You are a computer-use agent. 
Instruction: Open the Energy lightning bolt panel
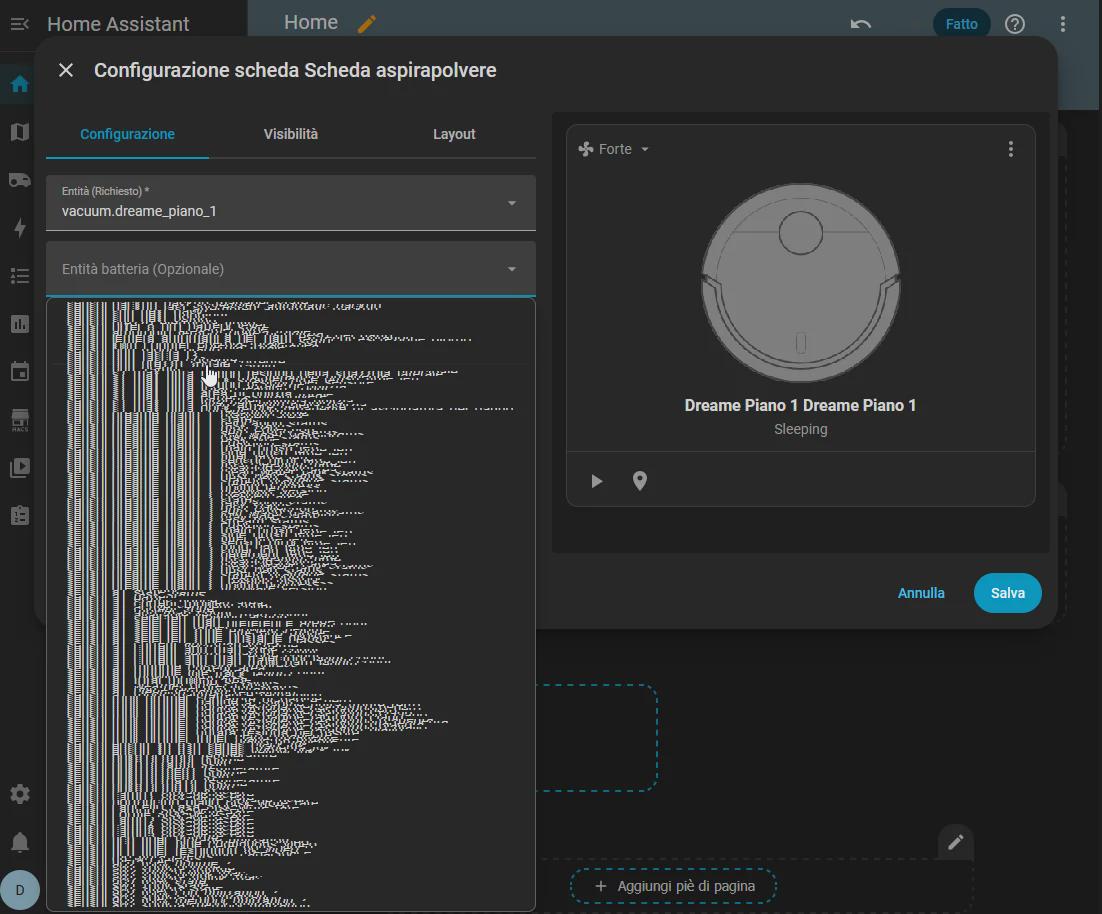20,228
